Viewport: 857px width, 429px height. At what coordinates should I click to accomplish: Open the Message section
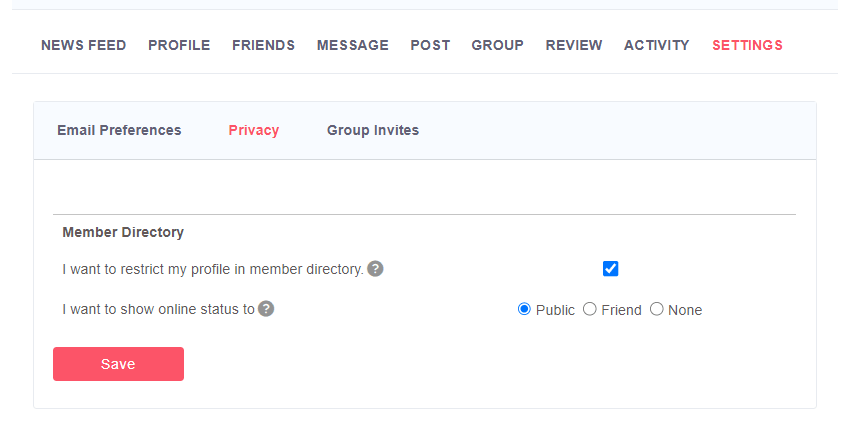[353, 45]
